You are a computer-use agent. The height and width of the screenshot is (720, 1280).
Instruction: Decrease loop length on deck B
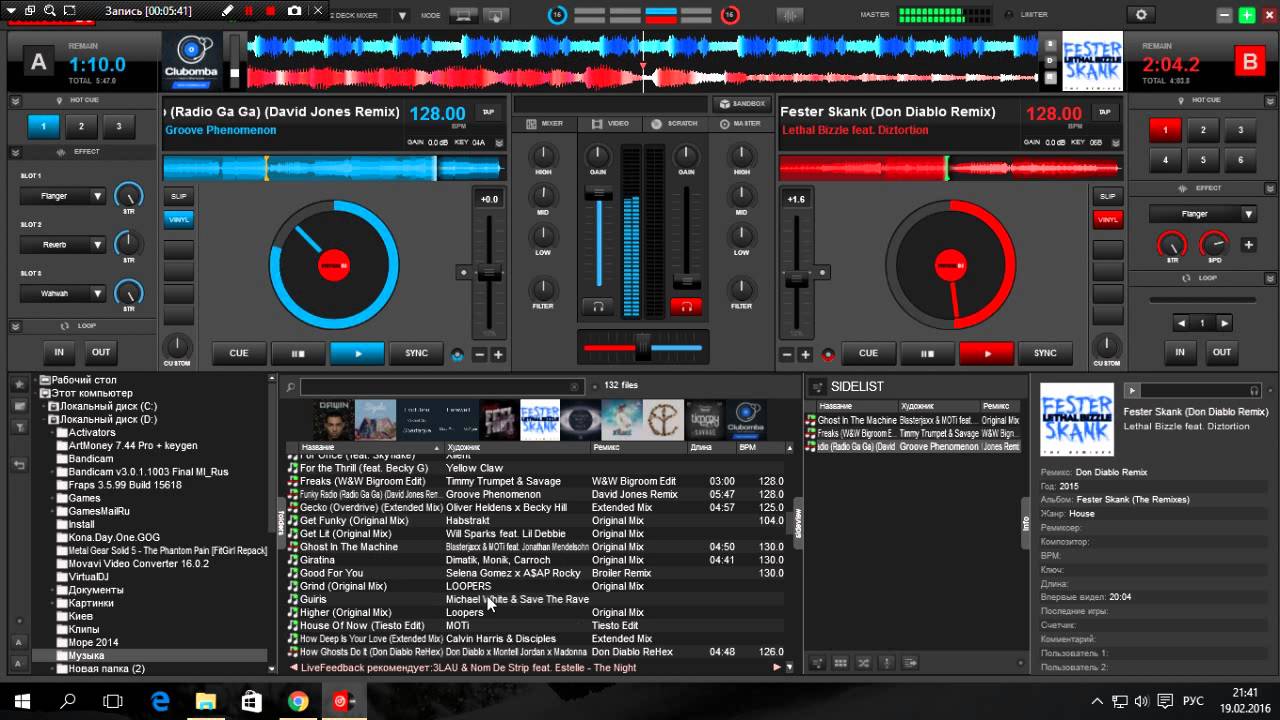[1181, 323]
